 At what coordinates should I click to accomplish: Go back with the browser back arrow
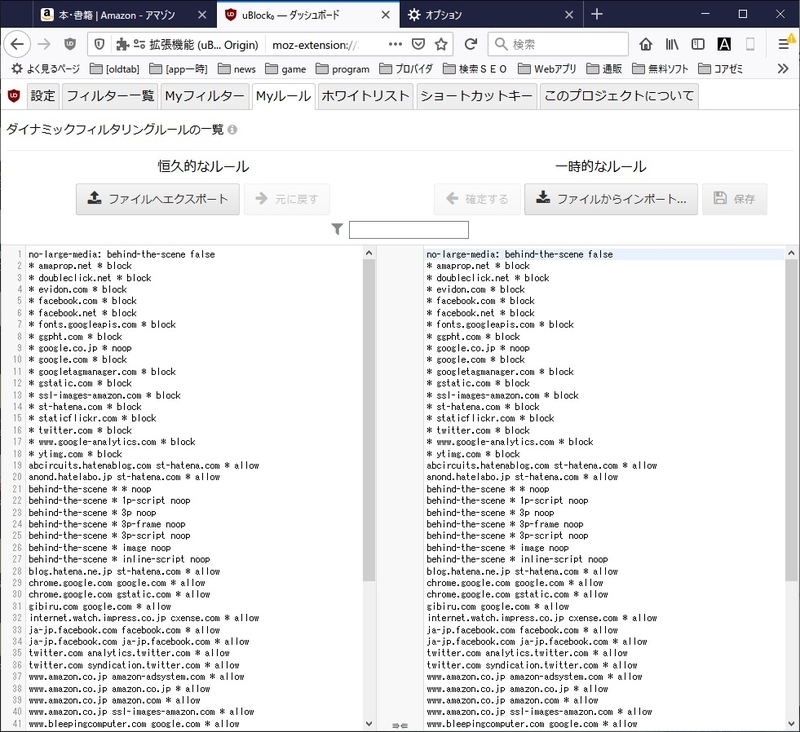[x=17, y=44]
